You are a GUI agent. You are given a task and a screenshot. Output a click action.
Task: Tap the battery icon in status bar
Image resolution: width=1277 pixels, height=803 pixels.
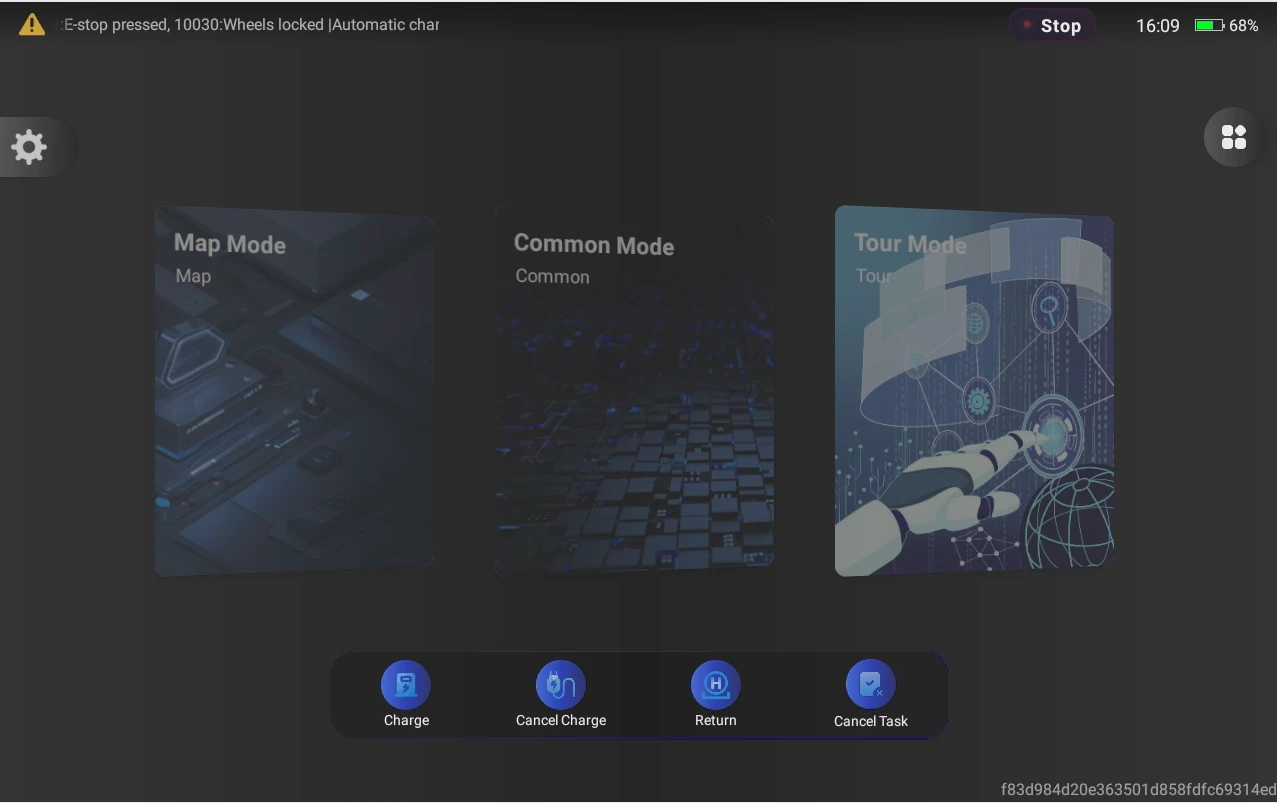pos(1209,26)
